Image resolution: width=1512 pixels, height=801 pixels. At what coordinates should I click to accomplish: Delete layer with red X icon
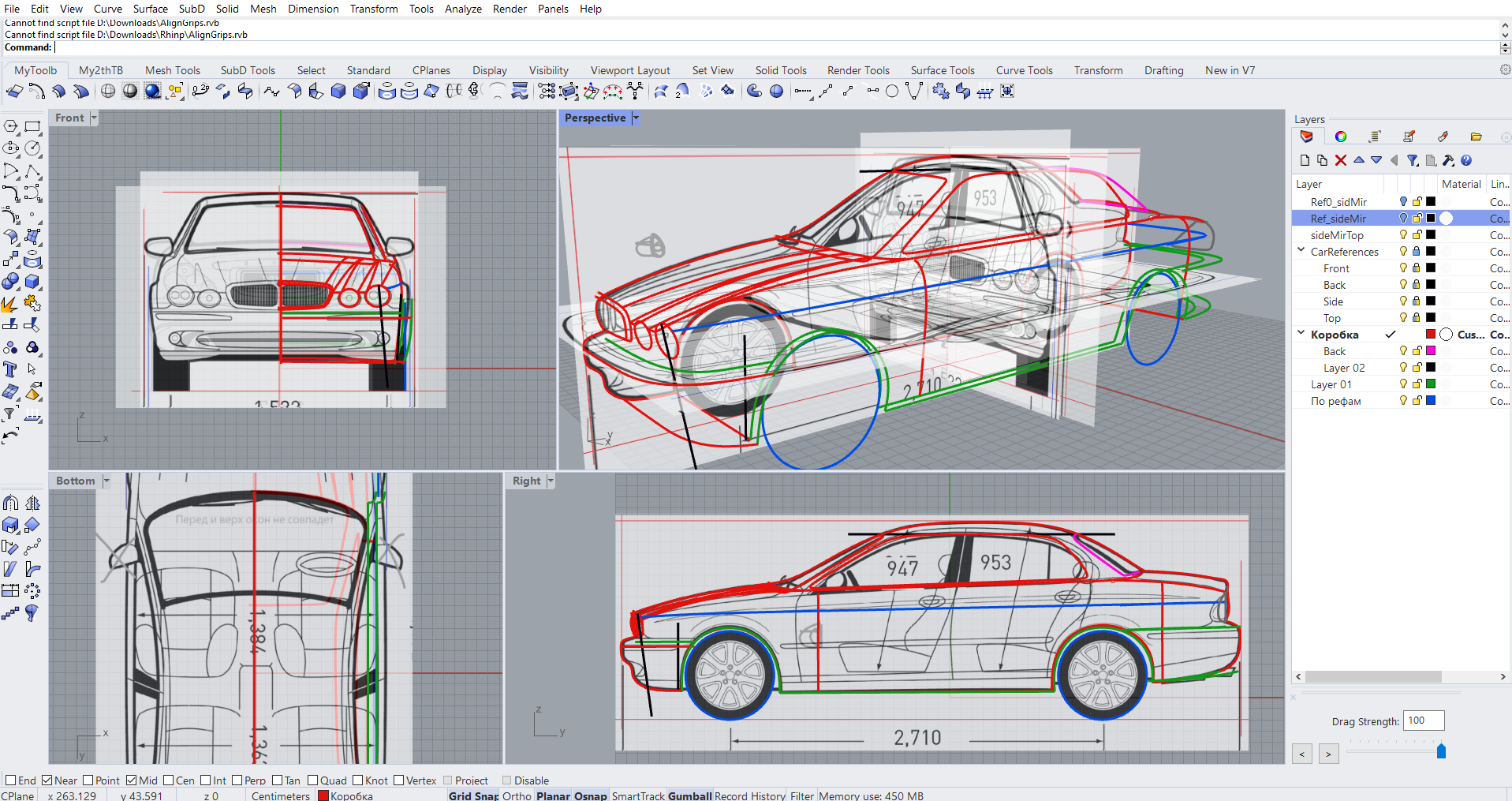click(x=1341, y=160)
